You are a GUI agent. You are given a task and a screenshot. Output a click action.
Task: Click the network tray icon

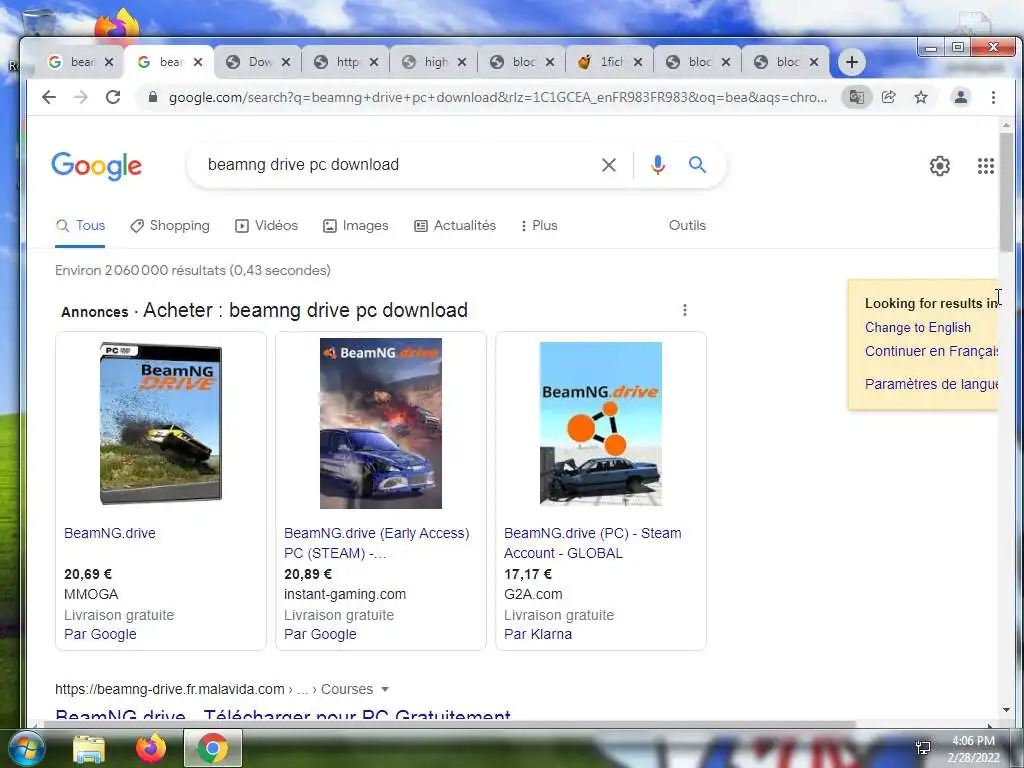923,748
